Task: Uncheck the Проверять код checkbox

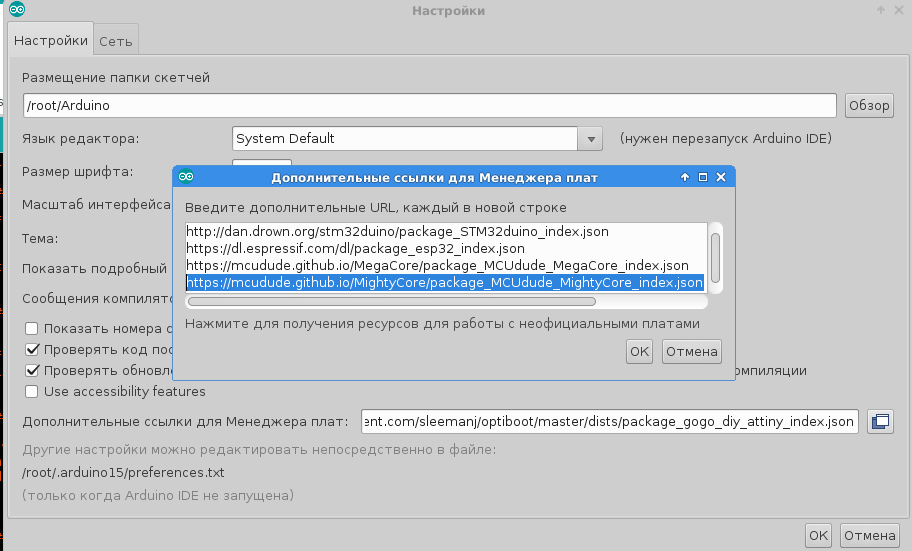Action: 32,349
